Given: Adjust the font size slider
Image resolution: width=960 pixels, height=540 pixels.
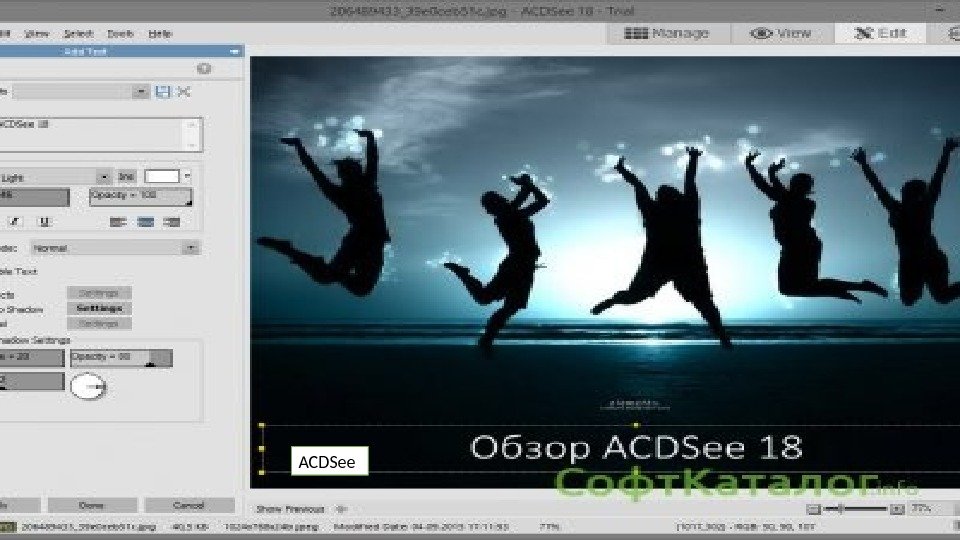Looking at the screenshot, I should (x=34, y=197).
